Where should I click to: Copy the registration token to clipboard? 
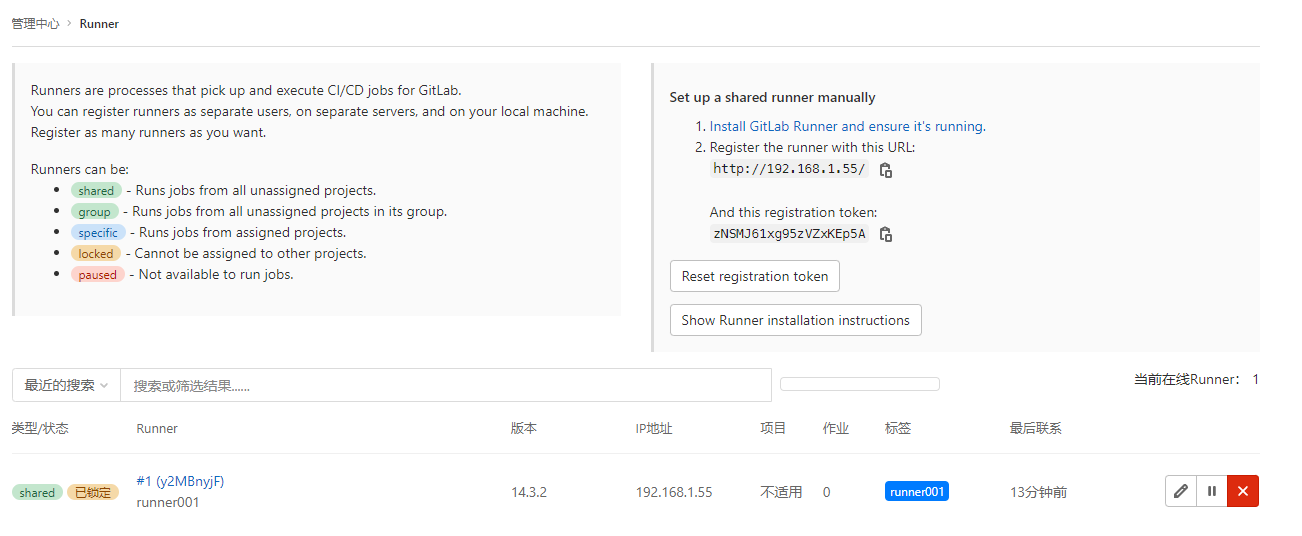pyautogui.click(x=885, y=234)
